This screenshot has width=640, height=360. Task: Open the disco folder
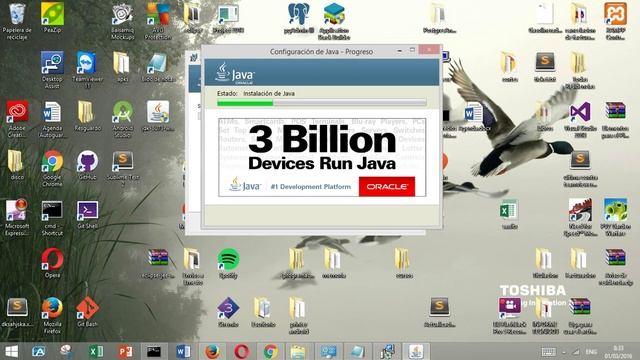pyautogui.click(x=17, y=164)
